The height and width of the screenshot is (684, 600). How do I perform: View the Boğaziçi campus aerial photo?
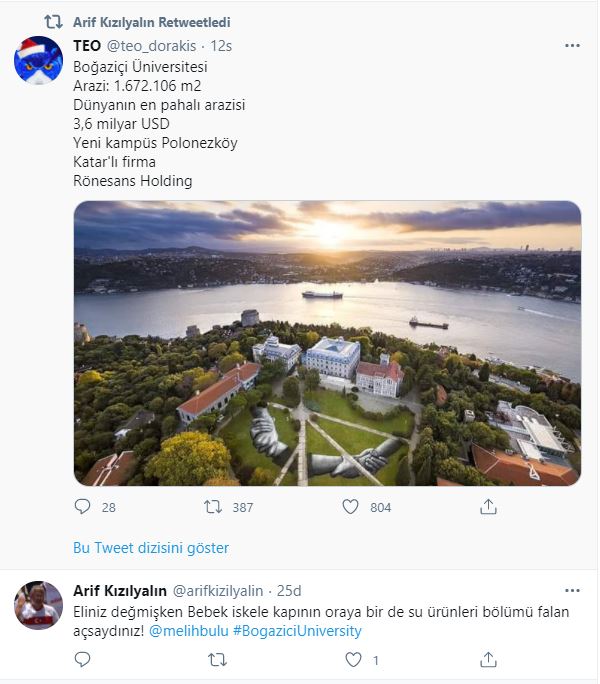pos(327,343)
